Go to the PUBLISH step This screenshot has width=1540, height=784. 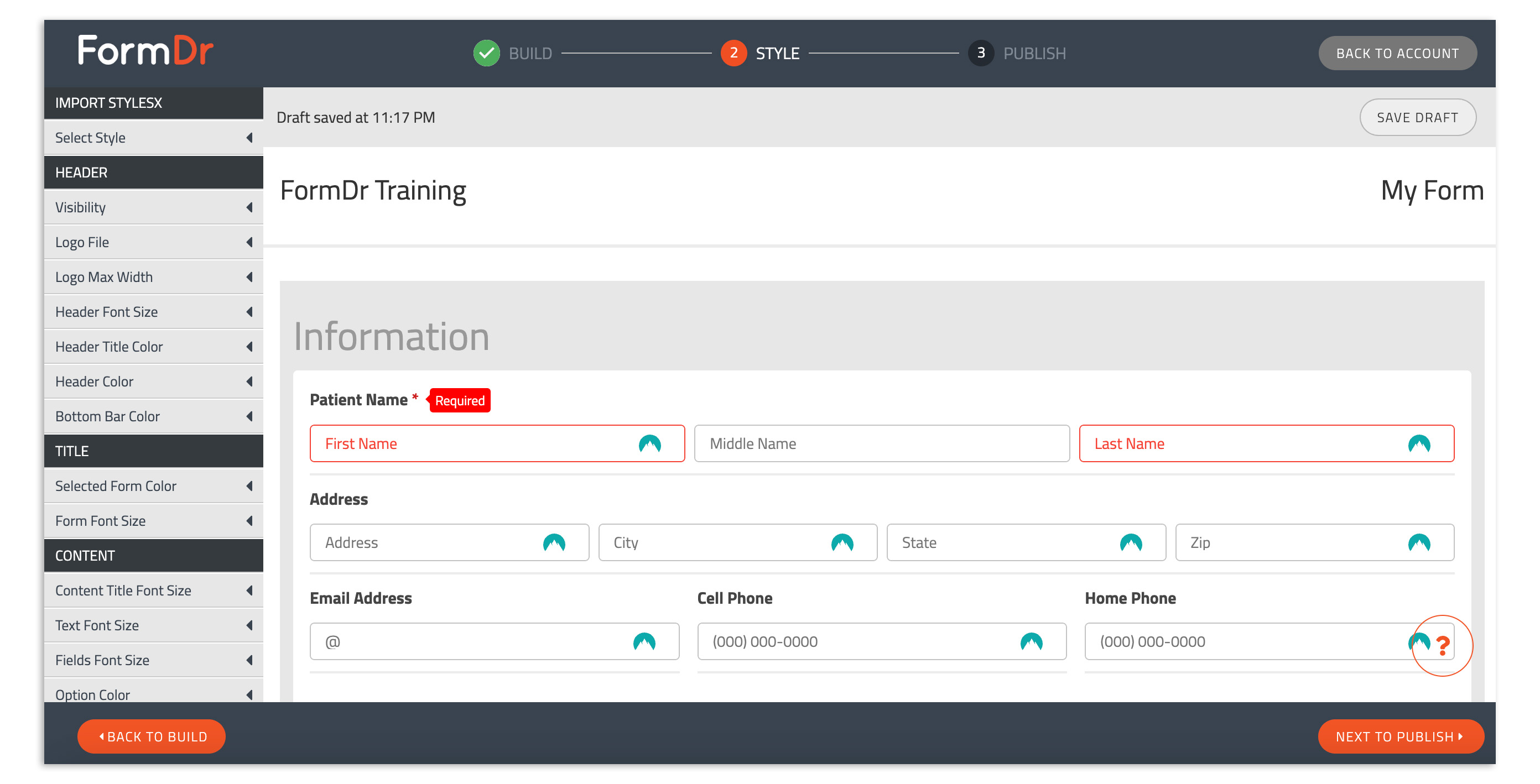pyautogui.click(x=1034, y=53)
